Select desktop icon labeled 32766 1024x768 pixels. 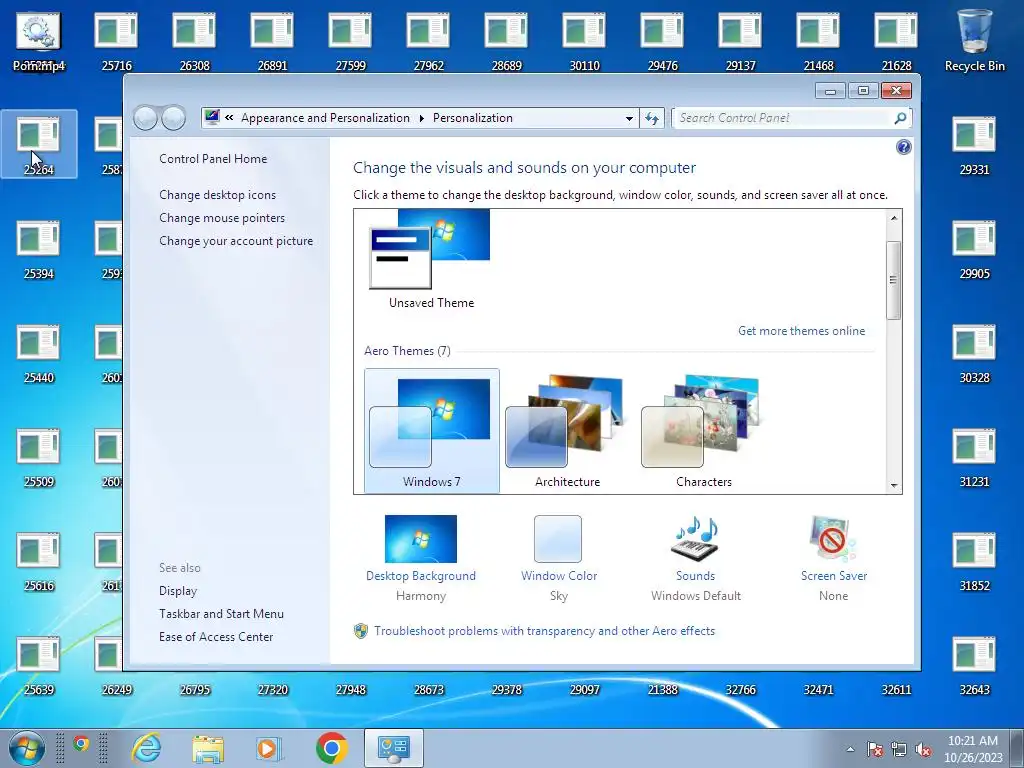tap(741, 690)
